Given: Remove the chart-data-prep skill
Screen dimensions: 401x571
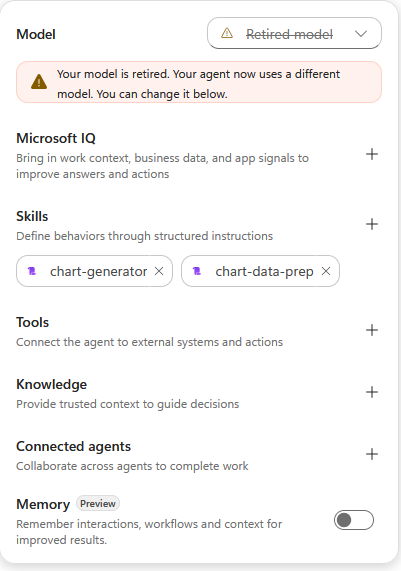Looking at the screenshot, I should (326, 271).
